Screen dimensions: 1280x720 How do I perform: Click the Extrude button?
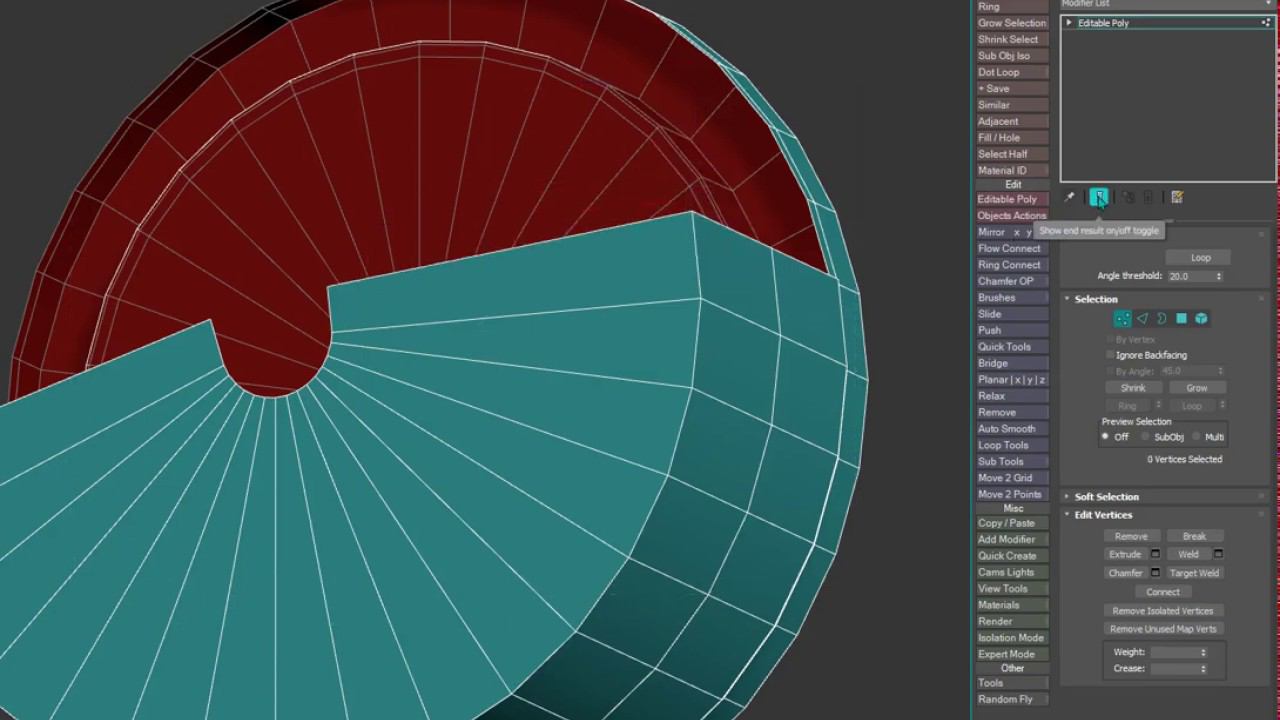click(x=1125, y=554)
